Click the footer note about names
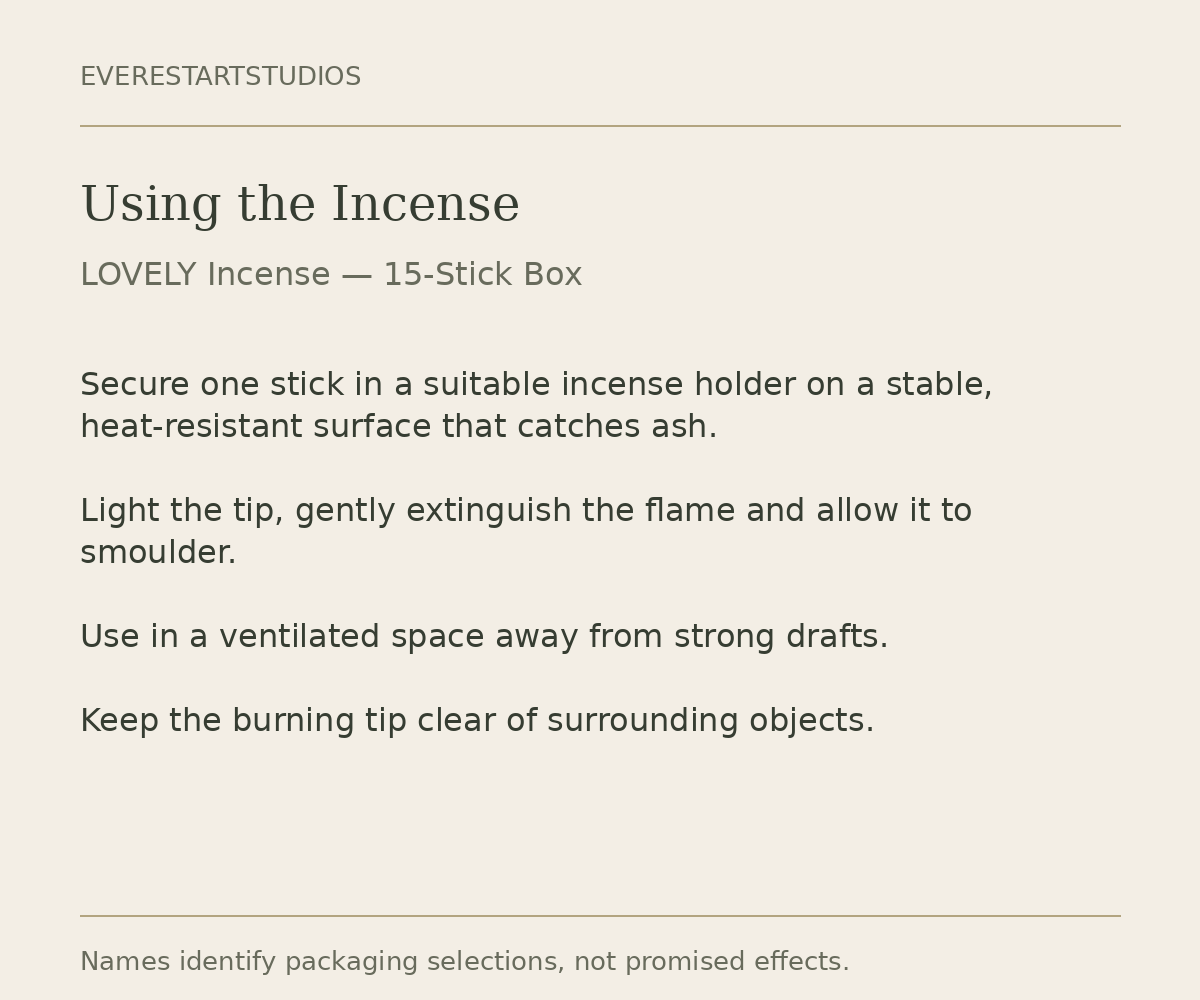The width and height of the screenshot is (1200, 1000). 465,962
